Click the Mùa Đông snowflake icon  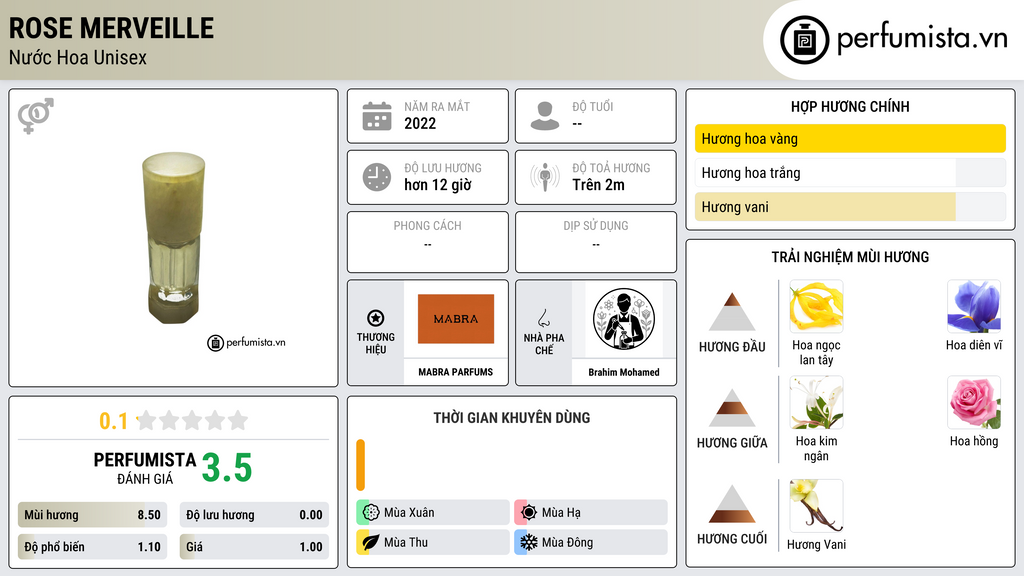point(529,542)
